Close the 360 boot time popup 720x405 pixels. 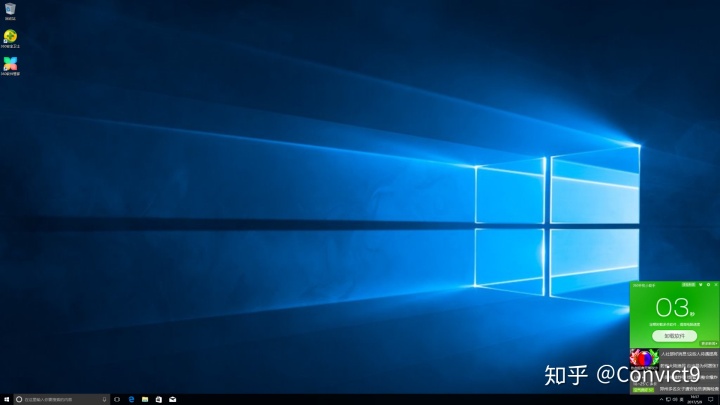716,285
